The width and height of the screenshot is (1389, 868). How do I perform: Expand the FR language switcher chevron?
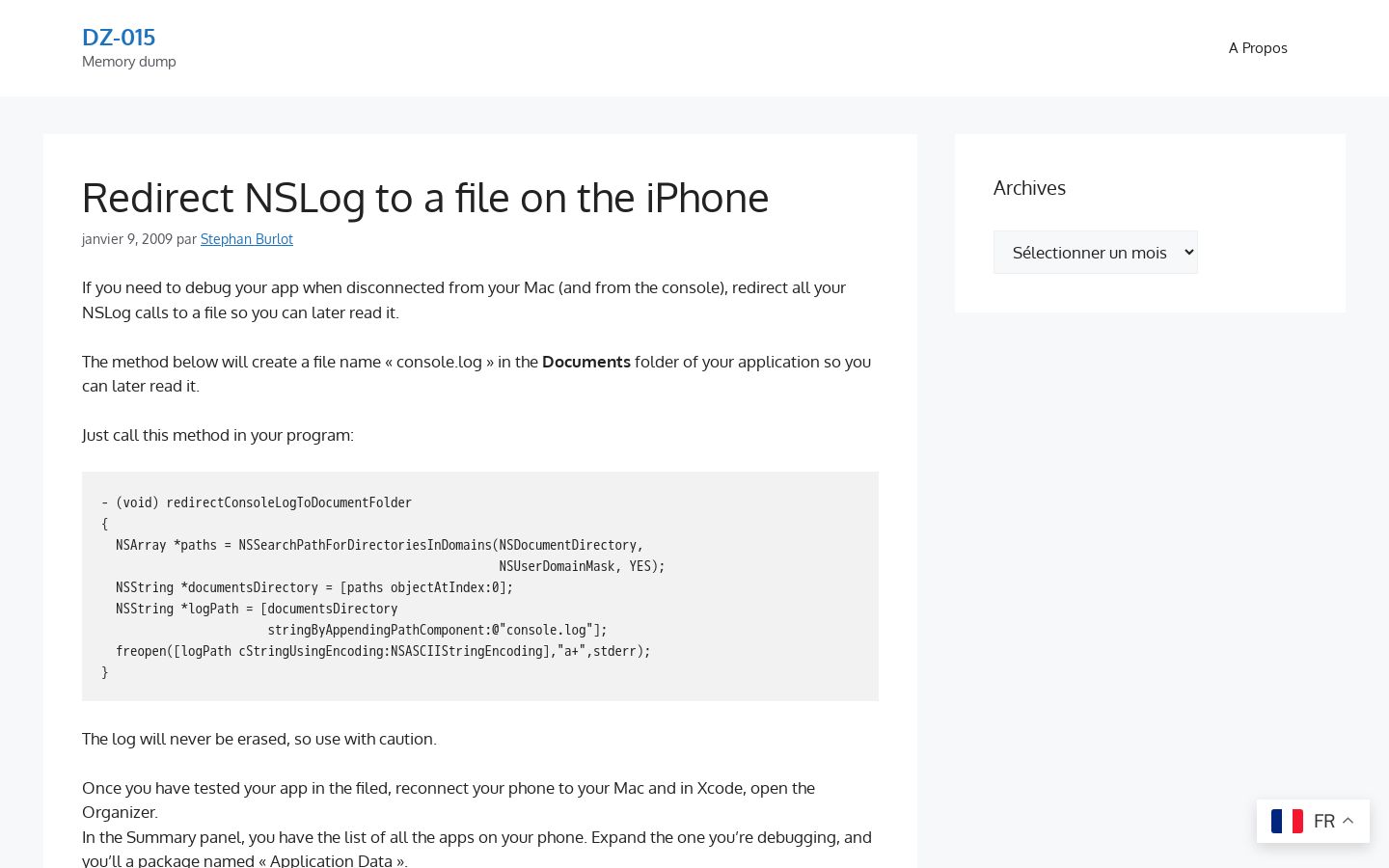click(x=1348, y=821)
